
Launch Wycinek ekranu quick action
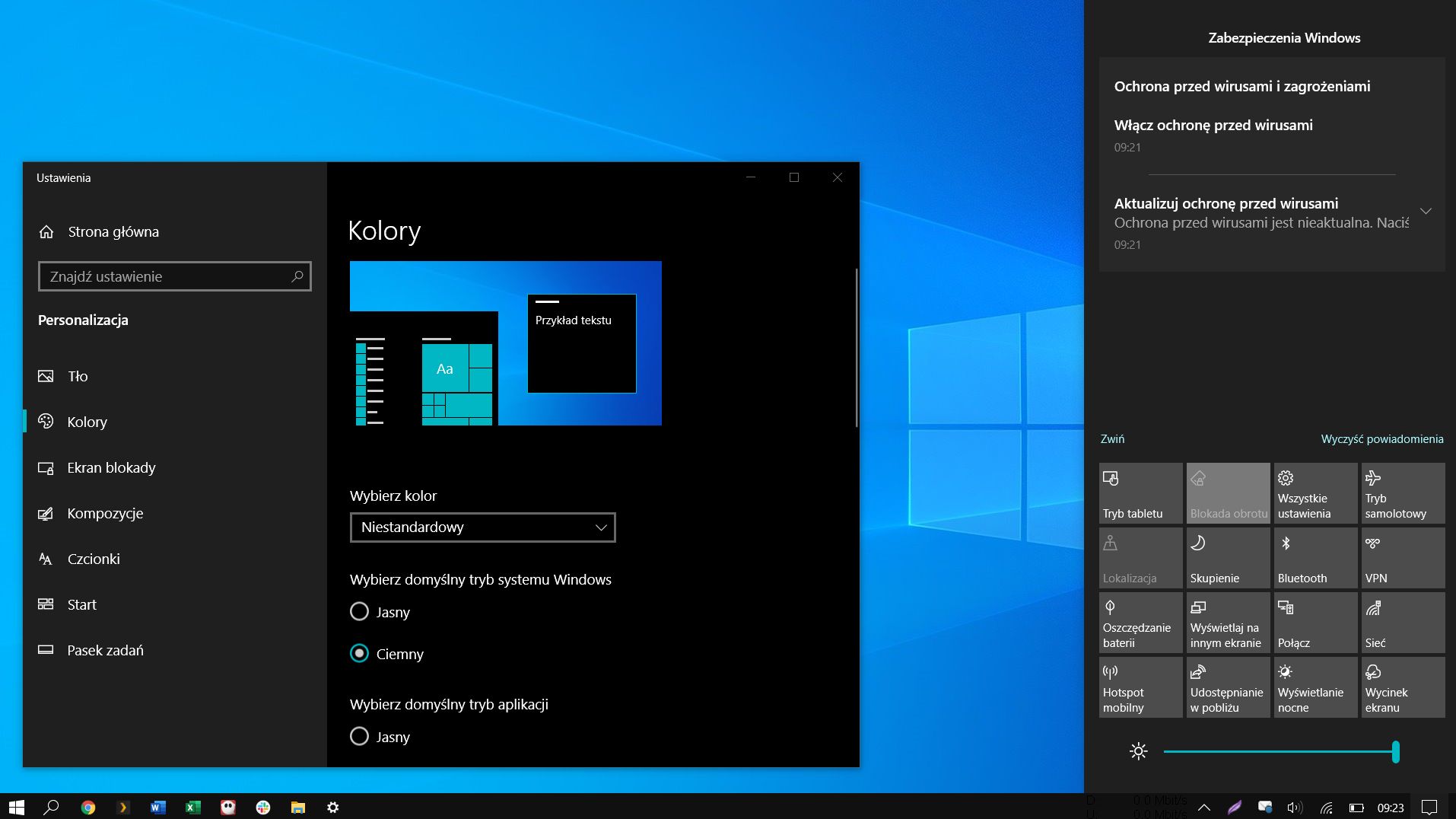point(1402,687)
